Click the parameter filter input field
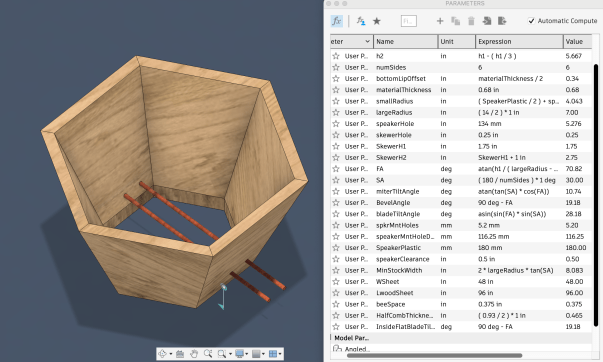This screenshot has width=603, height=362. point(408,21)
